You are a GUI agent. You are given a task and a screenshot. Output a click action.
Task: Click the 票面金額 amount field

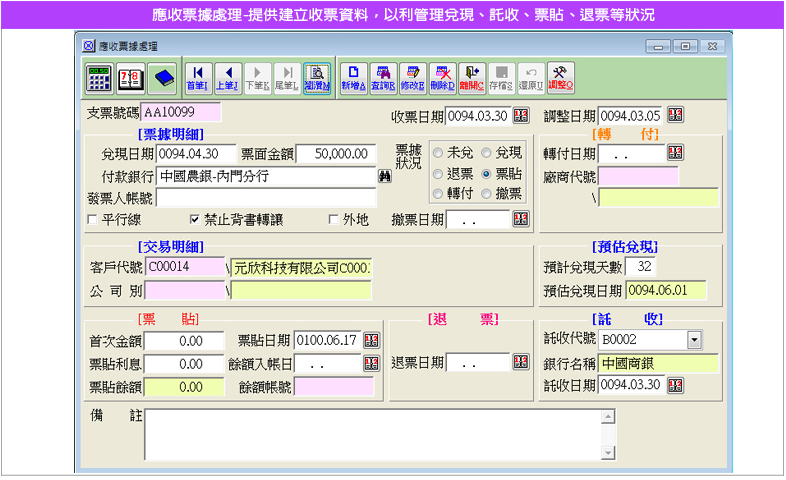click(x=334, y=154)
